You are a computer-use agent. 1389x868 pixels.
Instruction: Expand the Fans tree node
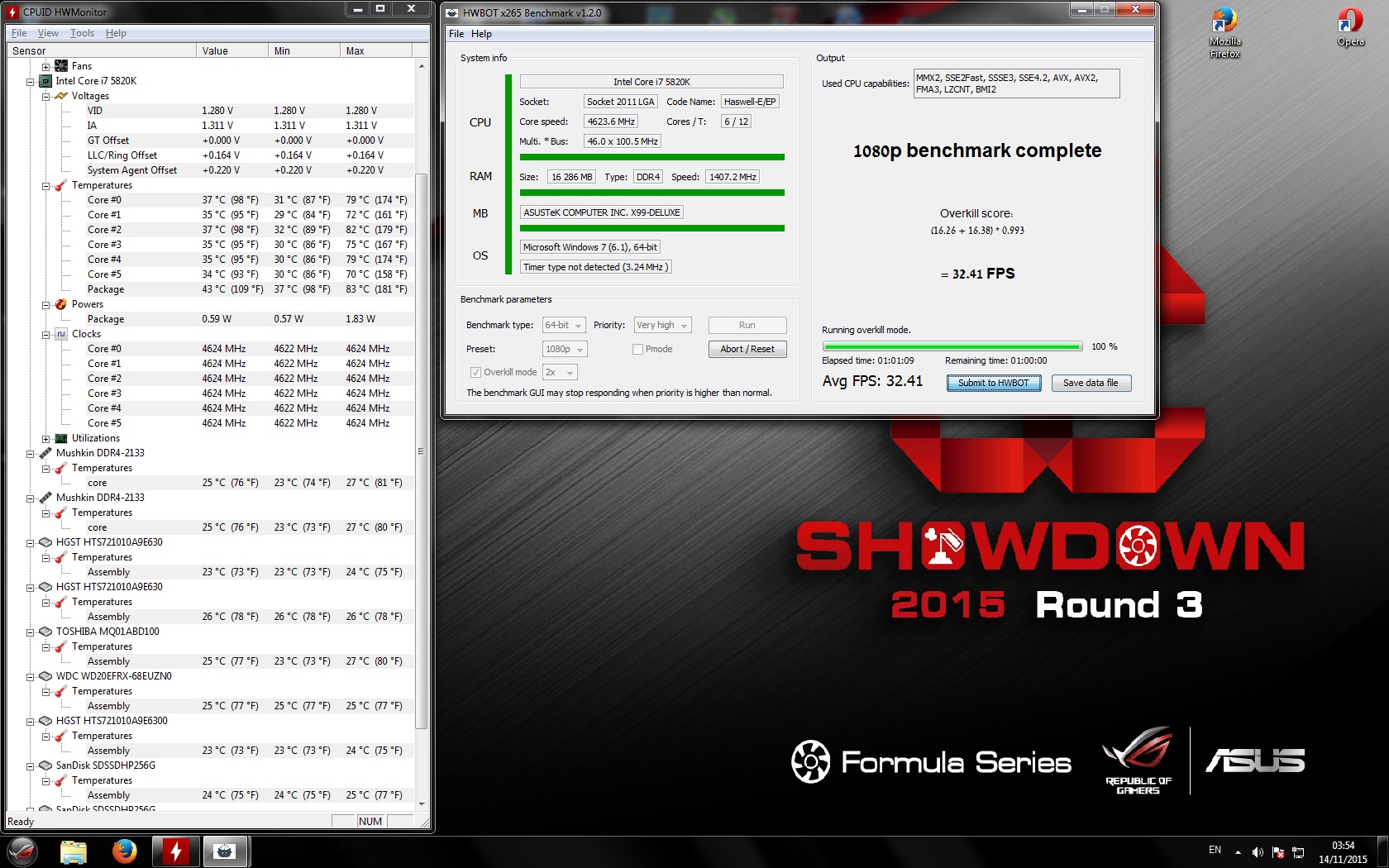click(45, 66)
